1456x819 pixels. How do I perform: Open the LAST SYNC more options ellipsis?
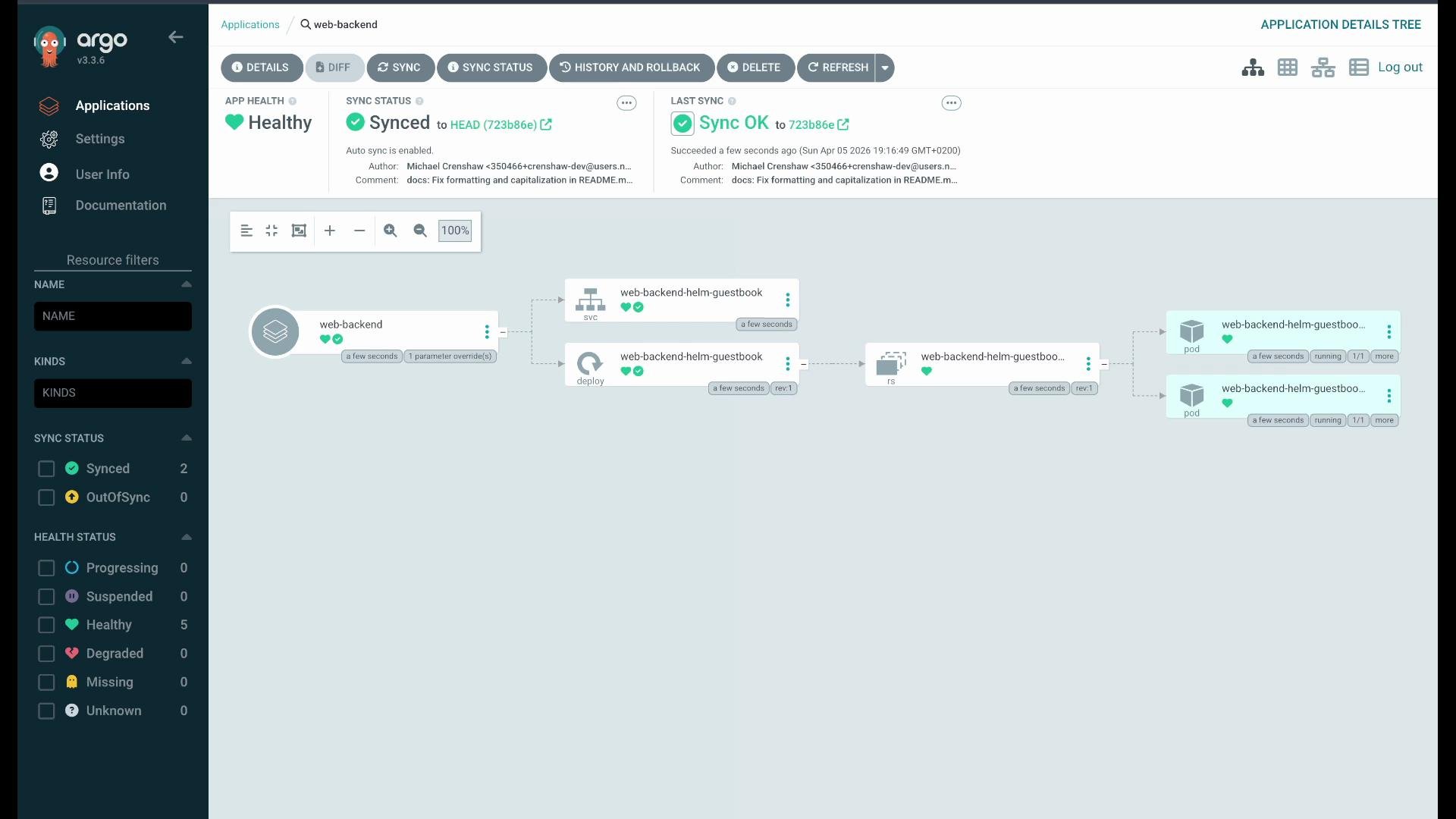click(952, 103)
